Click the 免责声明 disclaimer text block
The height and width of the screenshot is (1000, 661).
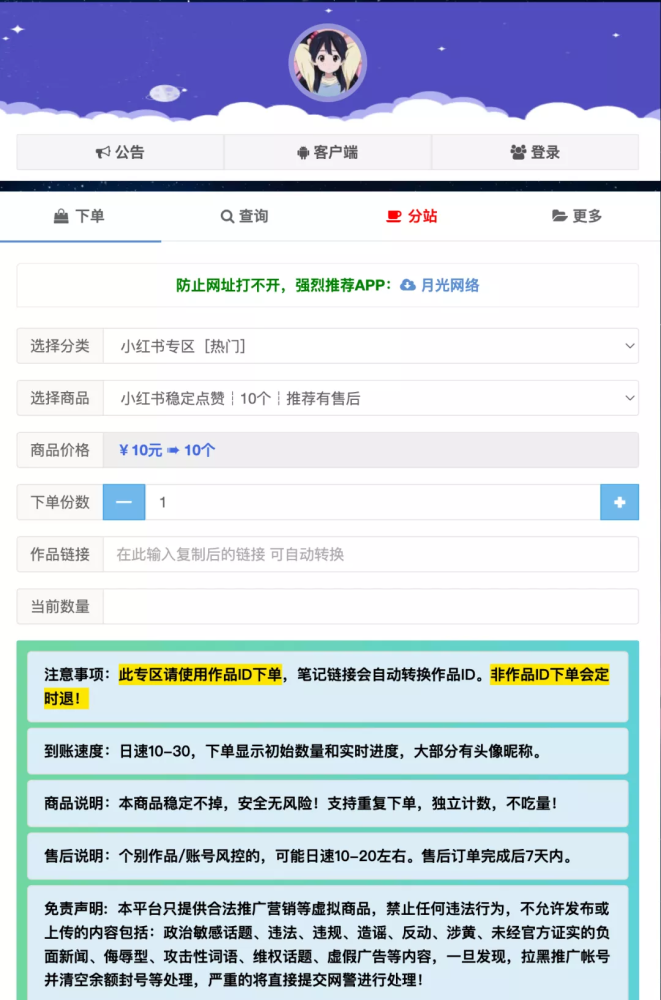tap(327, 944)
